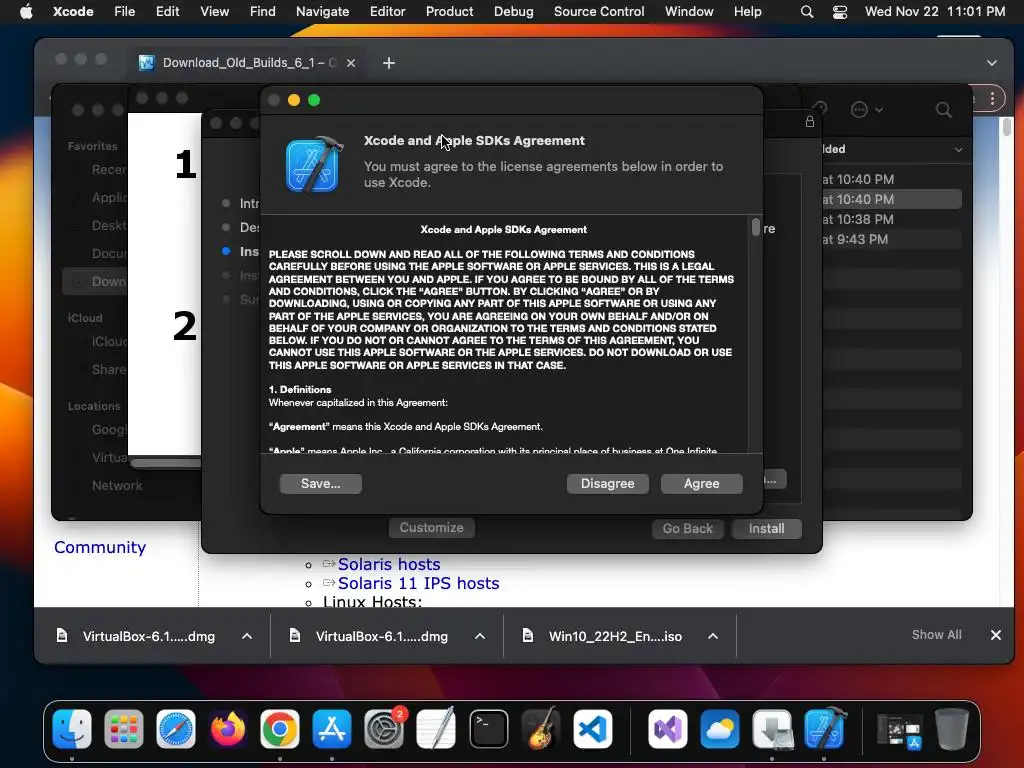Screen dimensions: 1024x768
Task: Open the Navigate menu
Action: tap(322, 11)
